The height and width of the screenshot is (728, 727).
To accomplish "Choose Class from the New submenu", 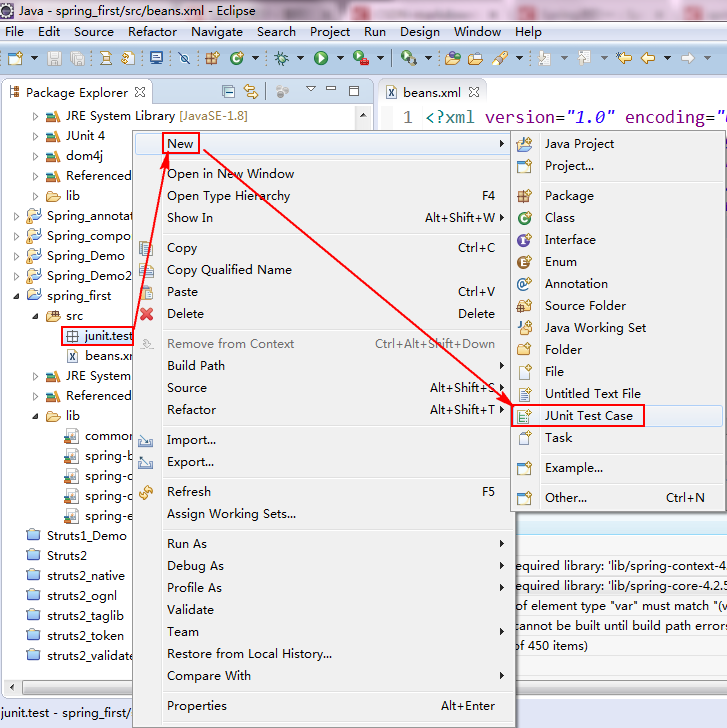I will point(619,218).
